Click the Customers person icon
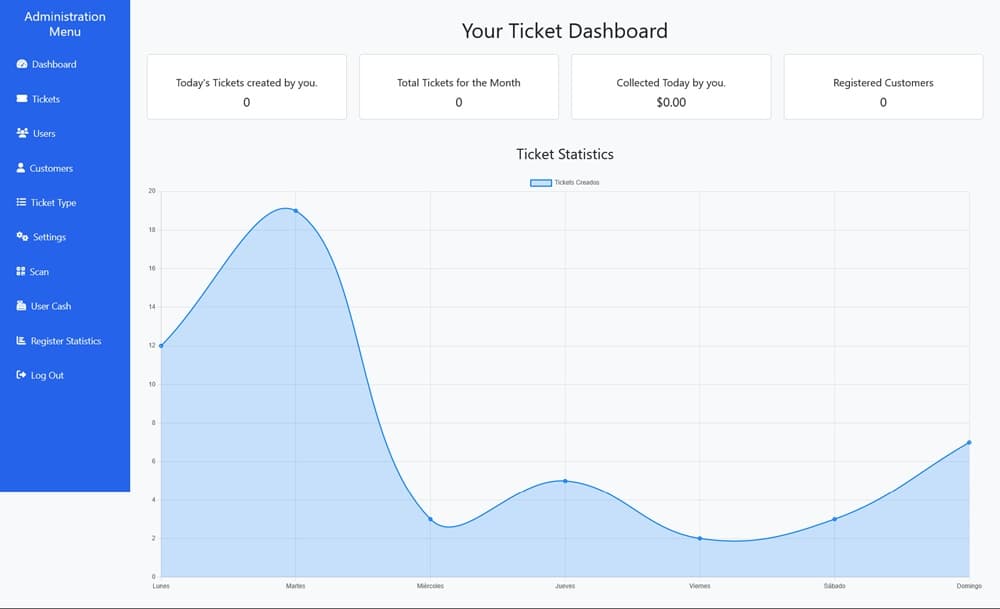The image size is (1000, 609). [x=21, y=168]
